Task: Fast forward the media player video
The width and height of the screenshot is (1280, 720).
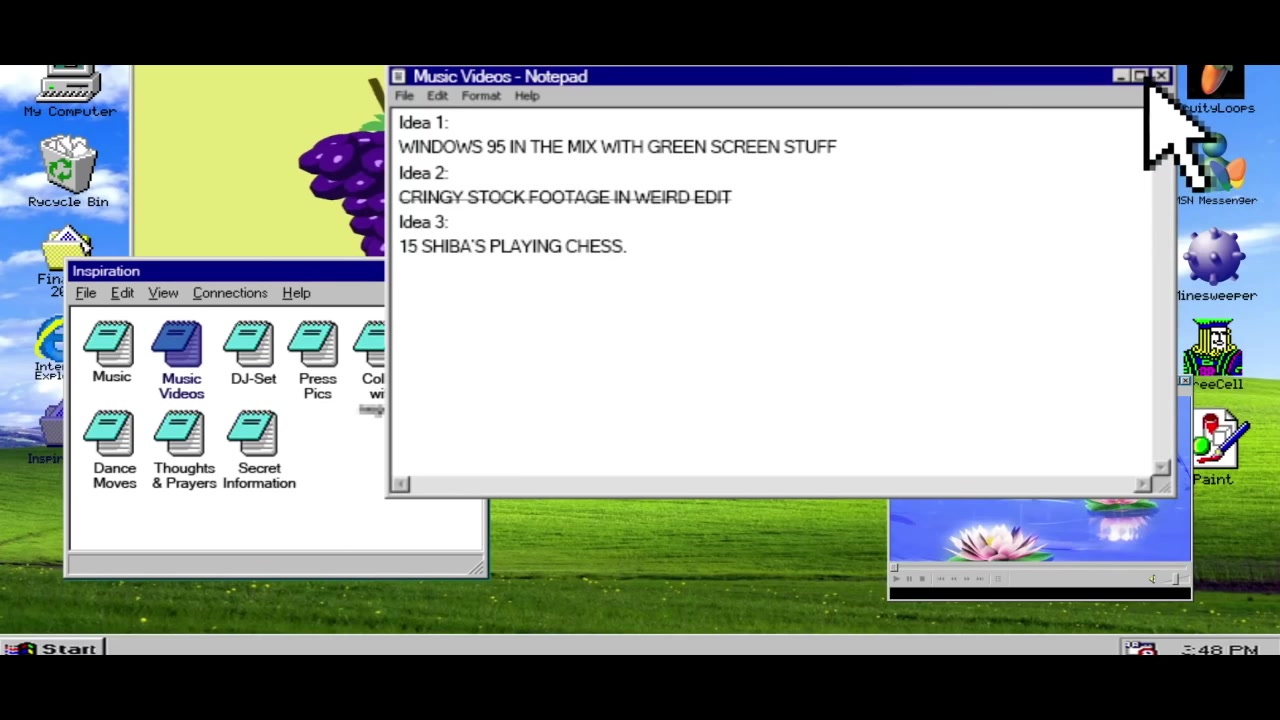Action: (967, 579)
